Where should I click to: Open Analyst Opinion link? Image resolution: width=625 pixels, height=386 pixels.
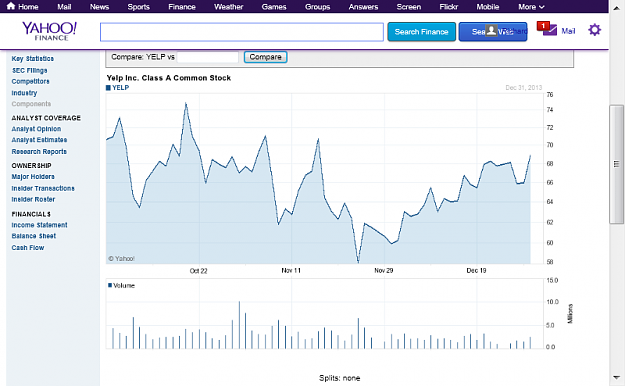(36, 129)
